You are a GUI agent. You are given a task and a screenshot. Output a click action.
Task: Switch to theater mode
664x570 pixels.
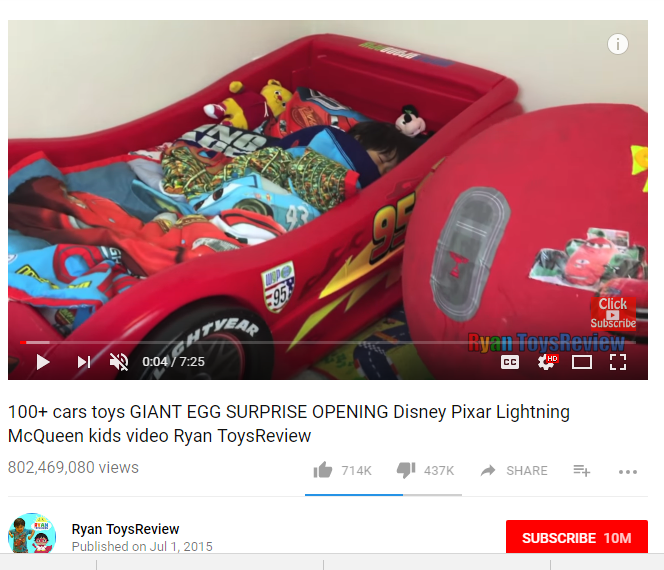click(x=582, y=362)
